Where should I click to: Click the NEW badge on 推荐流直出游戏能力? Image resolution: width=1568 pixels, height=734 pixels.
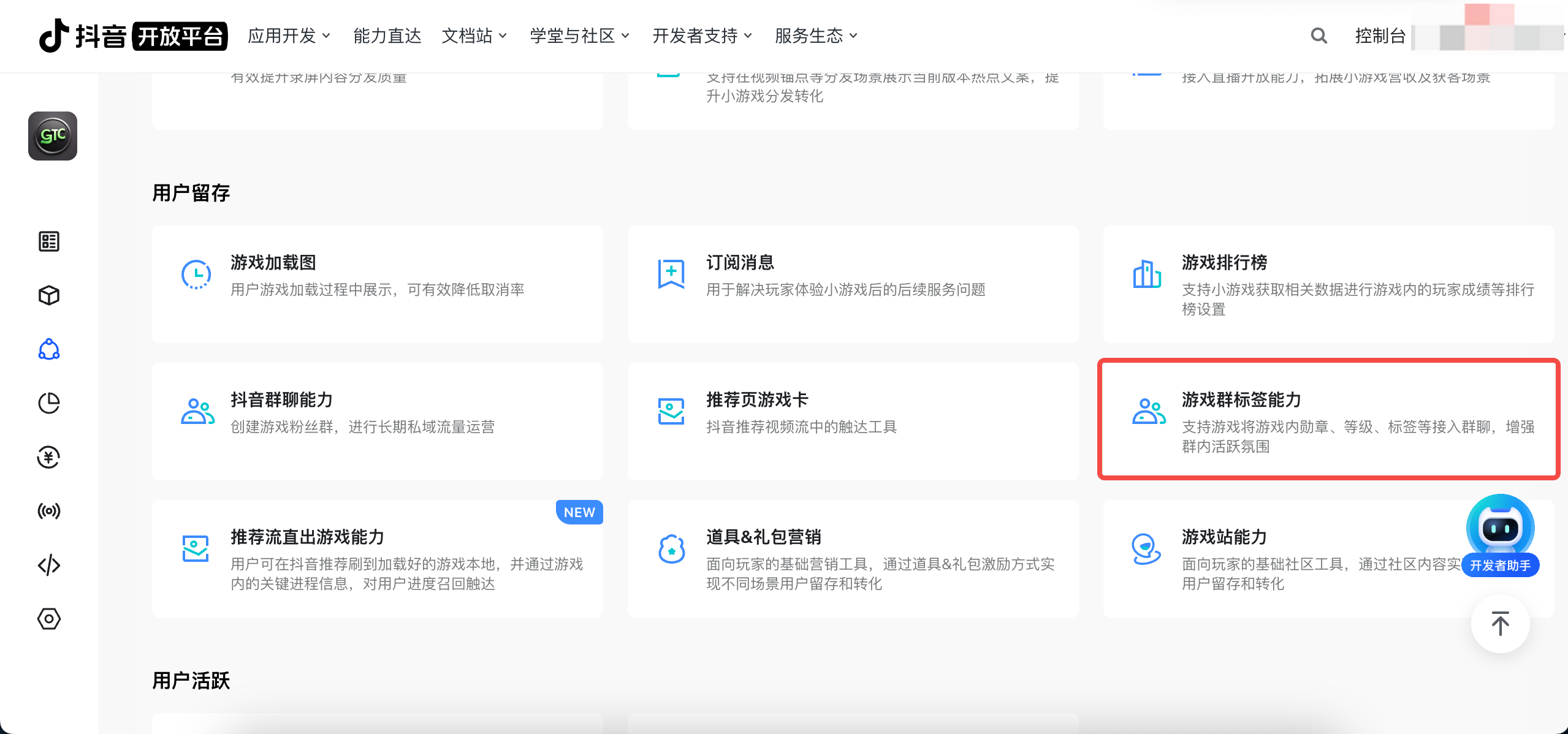[x=579, y=512]
